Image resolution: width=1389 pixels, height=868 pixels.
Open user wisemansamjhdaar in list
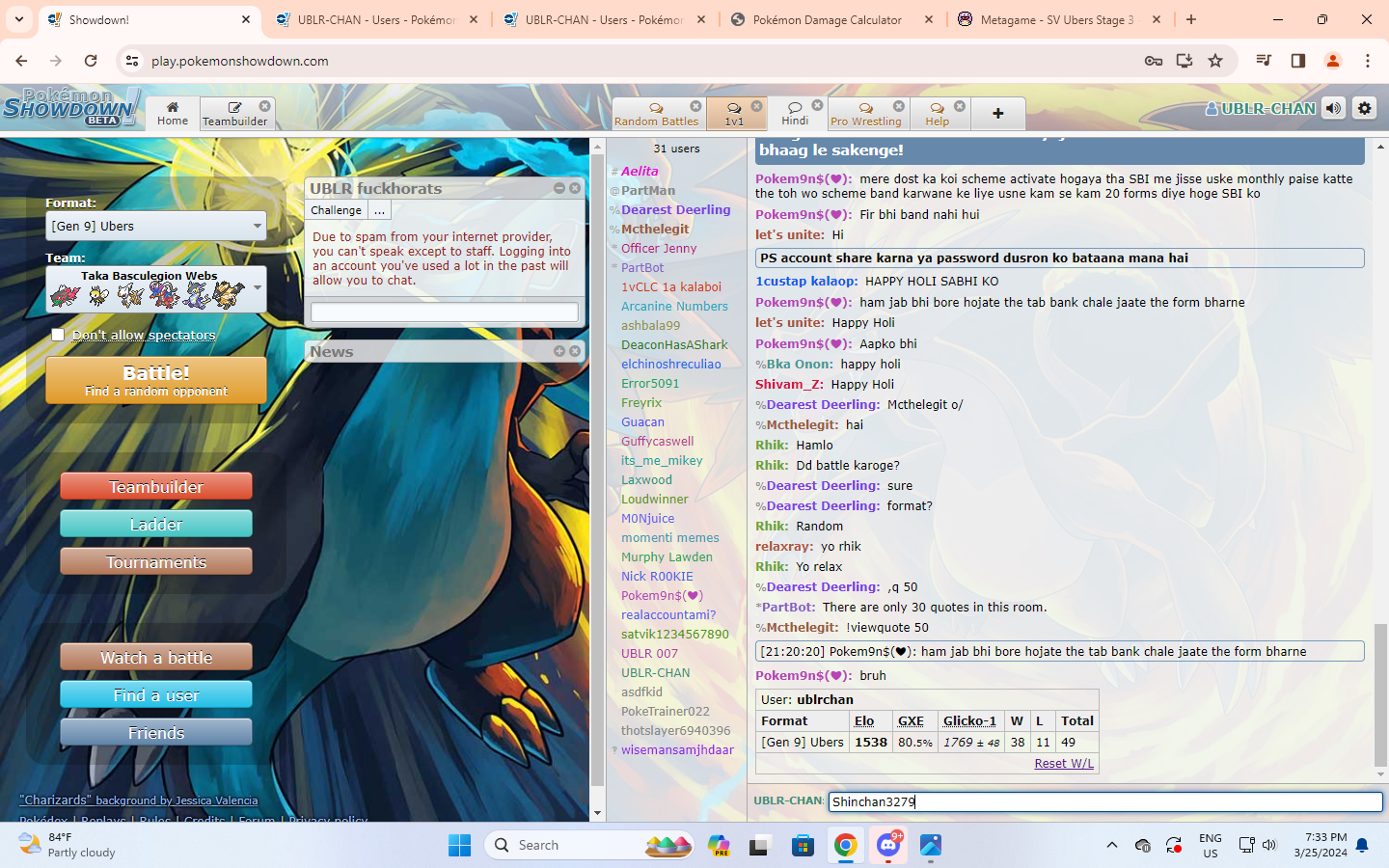point(677,749)
